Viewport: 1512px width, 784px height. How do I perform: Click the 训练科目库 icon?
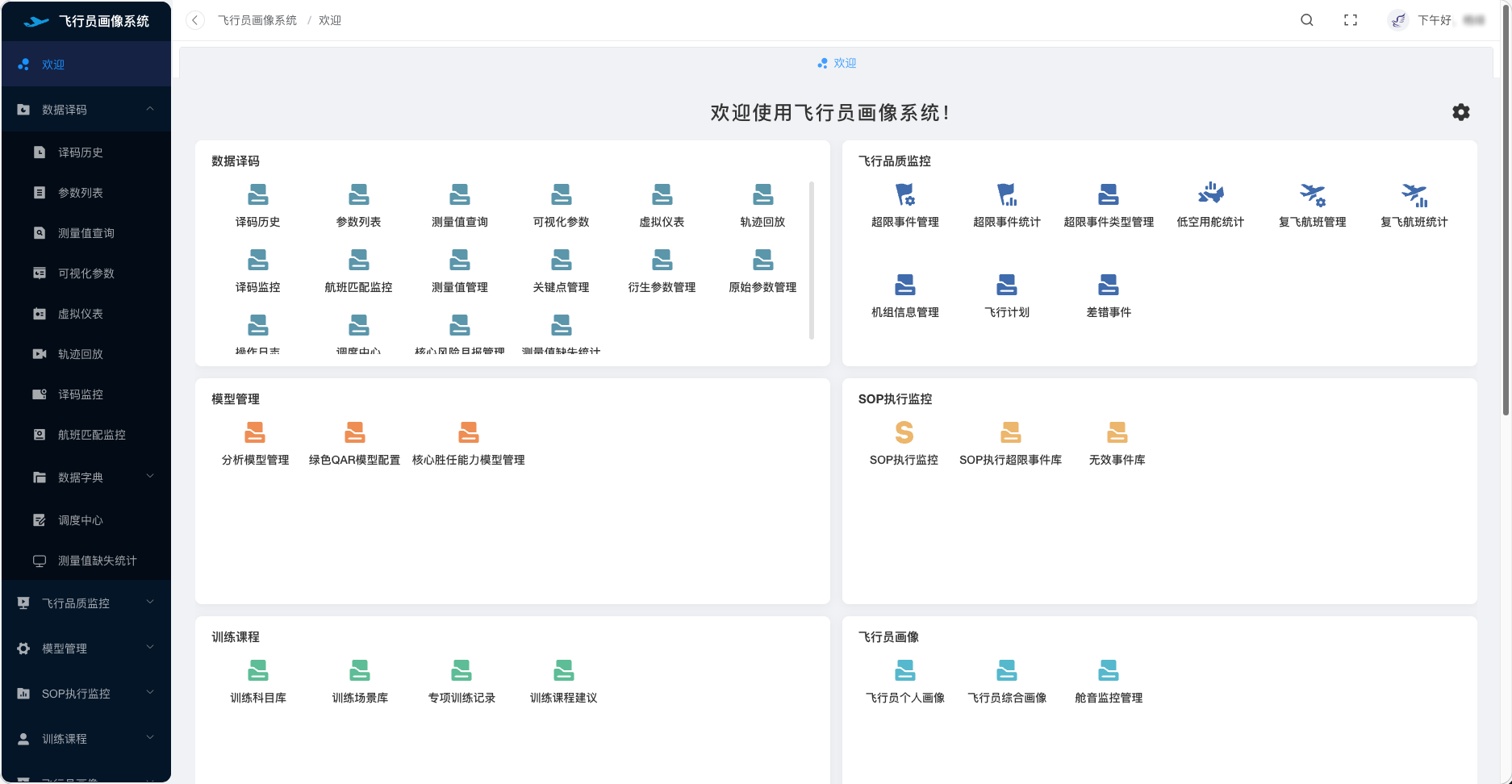[x=258, y=669]
